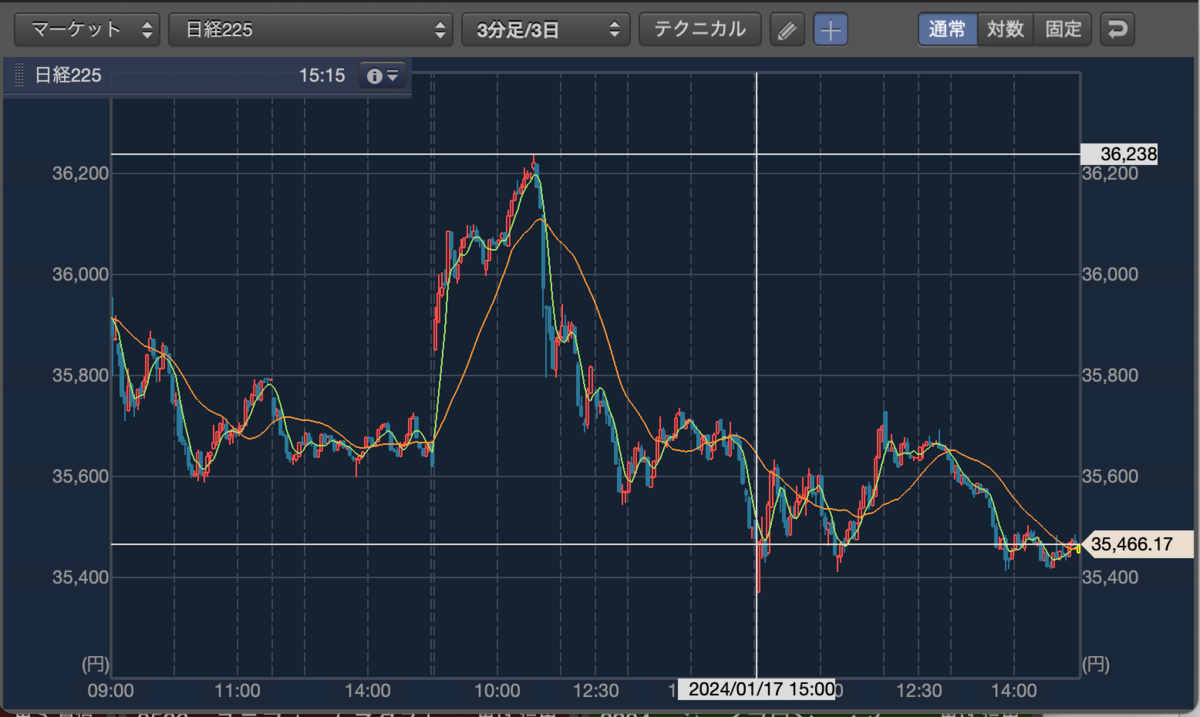Screen dimensions: 1200x717
Task: Click the 36,238 high price marker
Action: point(1119,154)
